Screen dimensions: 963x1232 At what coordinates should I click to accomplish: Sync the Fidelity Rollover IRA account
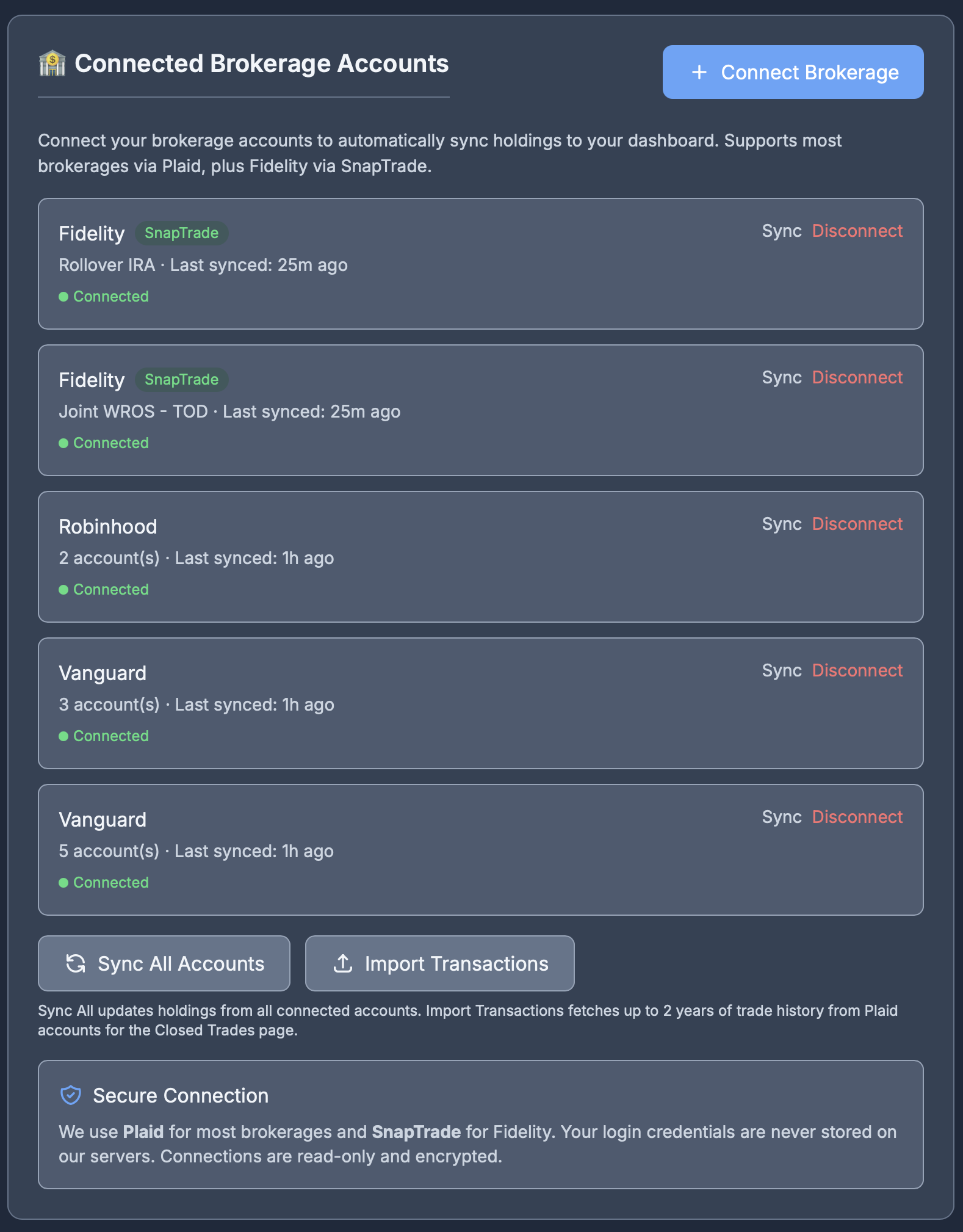(x=782, y=231)
